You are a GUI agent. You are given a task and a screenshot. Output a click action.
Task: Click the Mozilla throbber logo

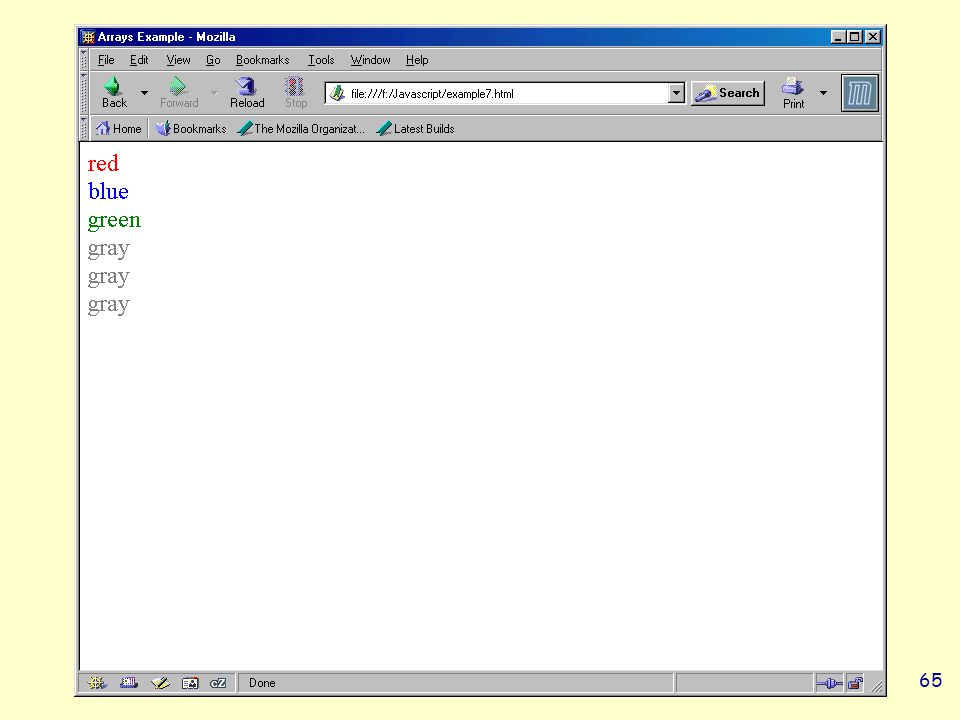click(x=860, y=93)
